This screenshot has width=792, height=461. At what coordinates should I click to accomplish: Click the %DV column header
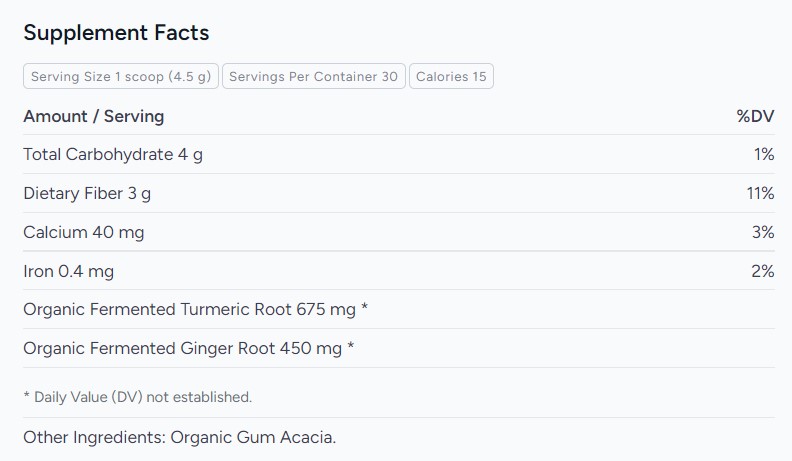(755, 116)
